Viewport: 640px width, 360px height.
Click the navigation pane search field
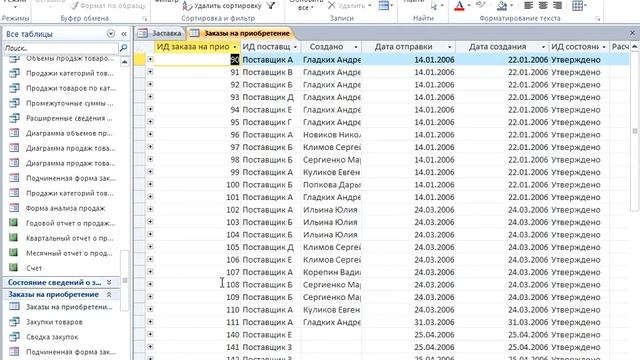click(x=61, y=48)
